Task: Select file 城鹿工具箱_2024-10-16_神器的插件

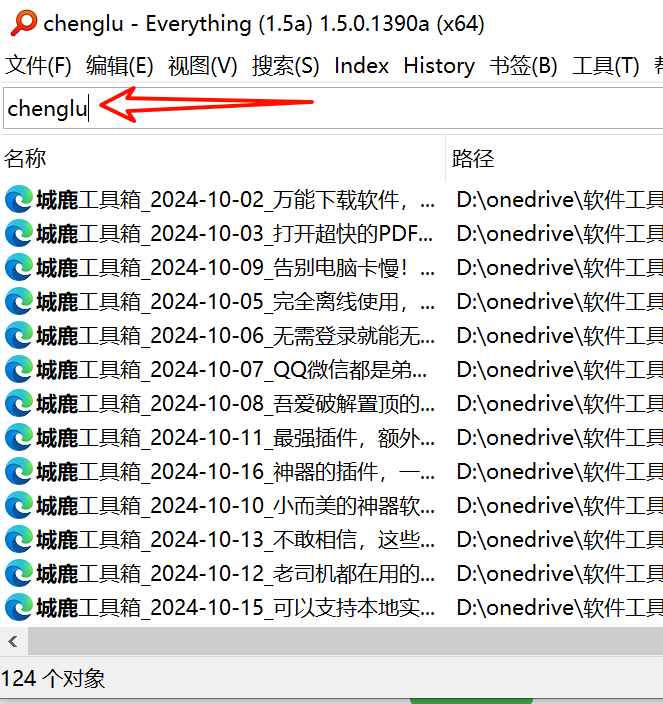Action: click(x=236, y=472)
